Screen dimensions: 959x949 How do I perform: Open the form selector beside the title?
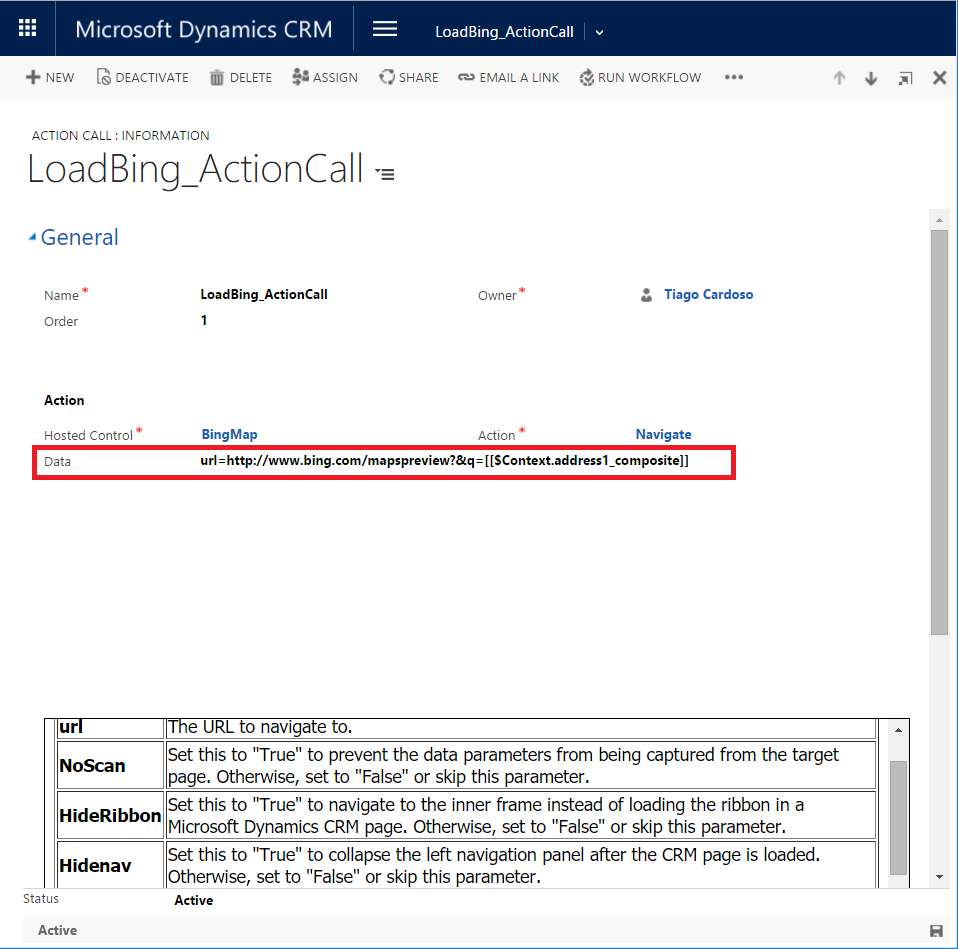point(385,174)
